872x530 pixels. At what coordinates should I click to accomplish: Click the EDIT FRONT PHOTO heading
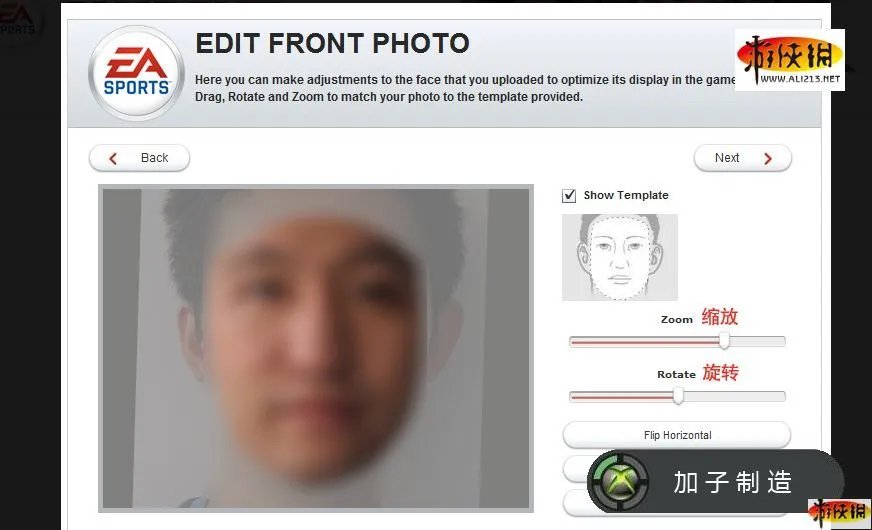click(x=333, y=43)
